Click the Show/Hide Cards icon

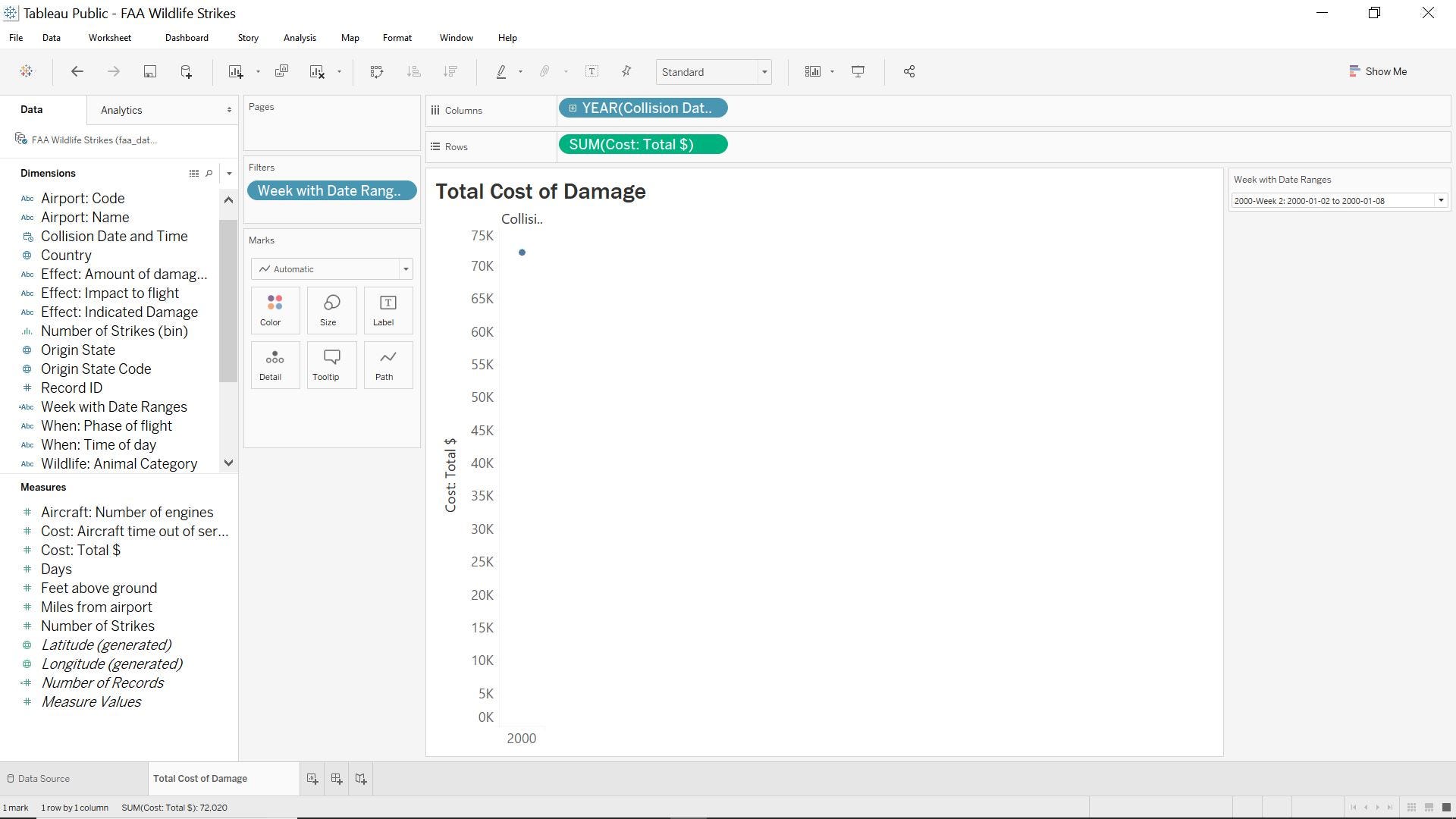tap(813, 71)
